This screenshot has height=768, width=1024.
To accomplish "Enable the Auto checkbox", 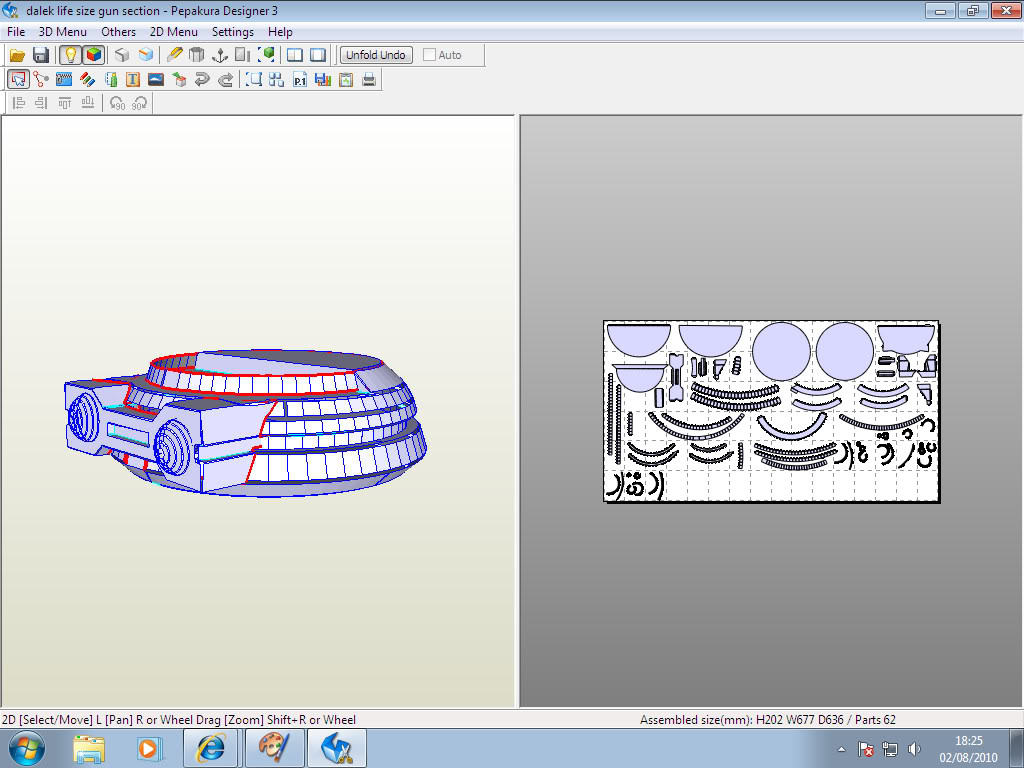I will tap(429, 55).
